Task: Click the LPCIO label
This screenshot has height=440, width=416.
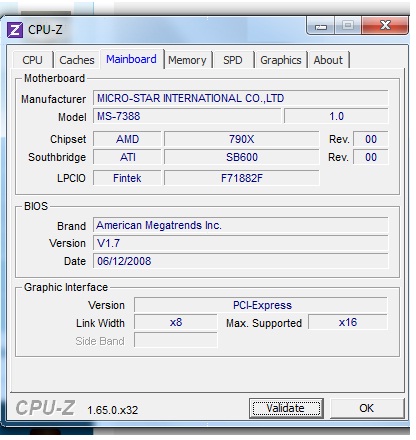Action: coord(71,178)
